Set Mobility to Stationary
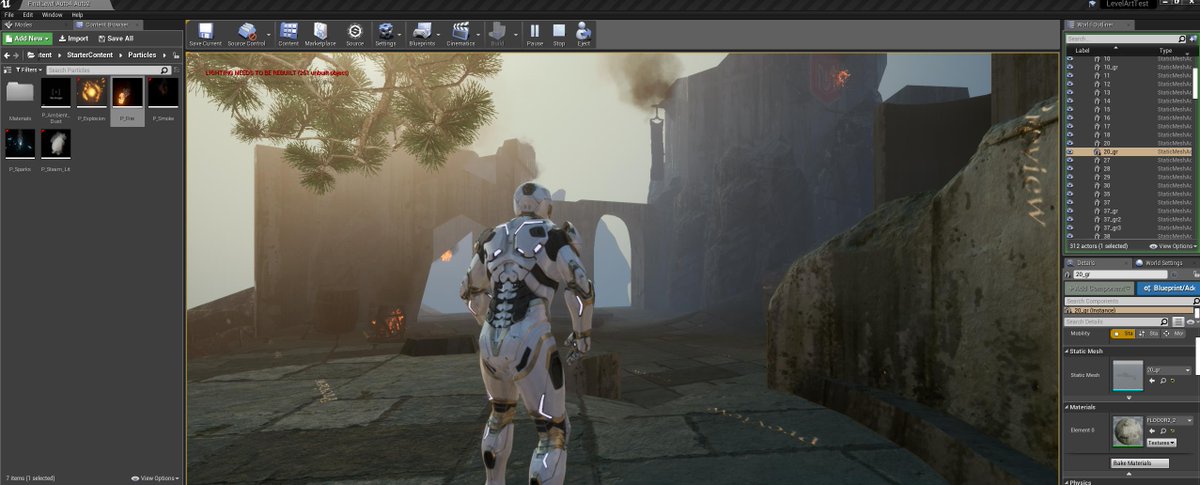Viewport: 1200px width, 485px height. click(x=1148, y=333)
